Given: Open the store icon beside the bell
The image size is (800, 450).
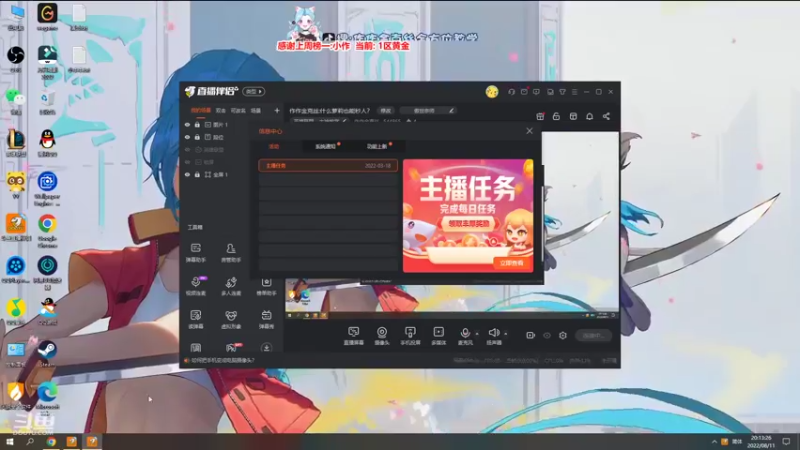Looking at the screenshot, I should [x=573, y=116].
